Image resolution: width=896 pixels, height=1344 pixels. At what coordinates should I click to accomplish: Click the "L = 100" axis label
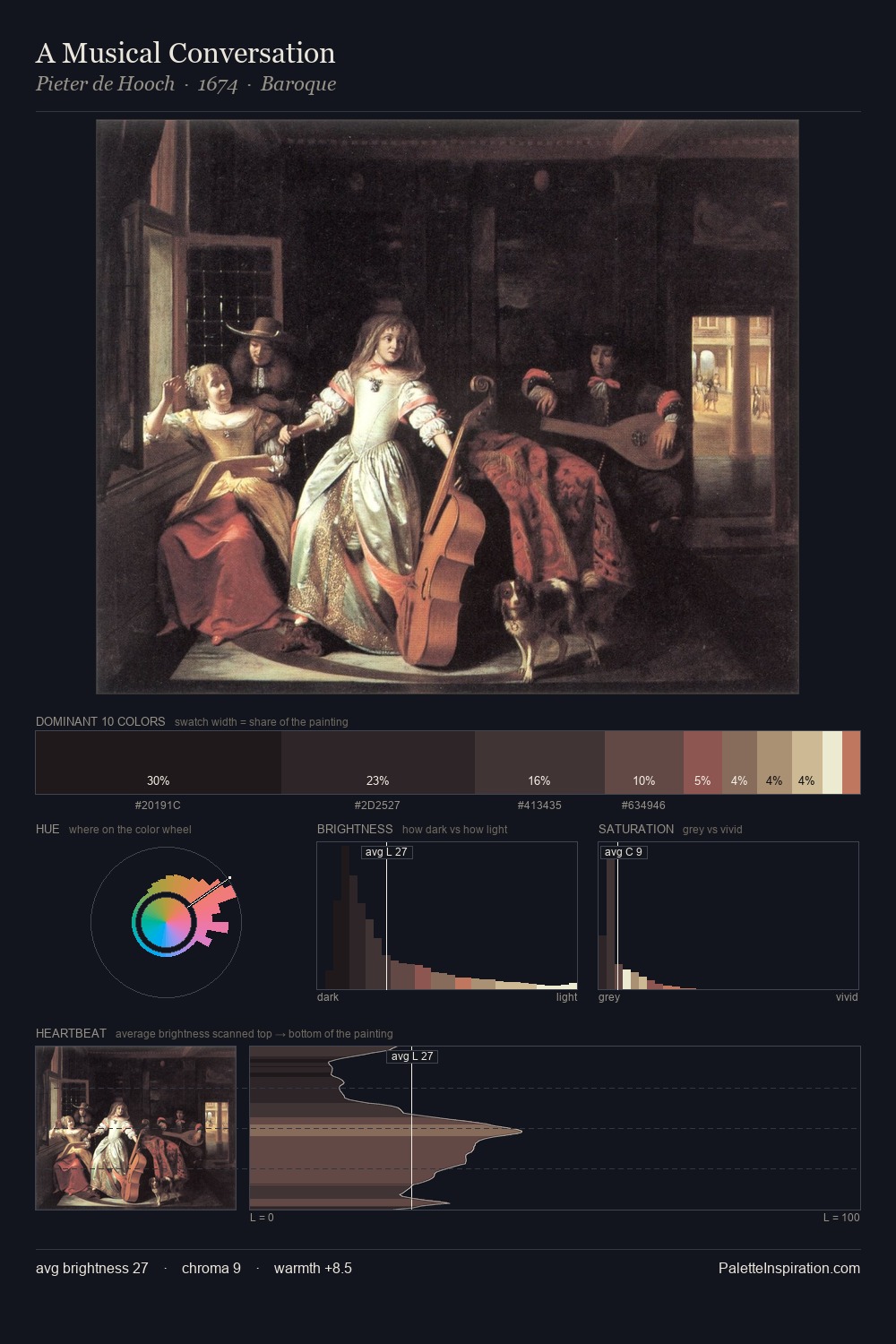pos(841,1218)
